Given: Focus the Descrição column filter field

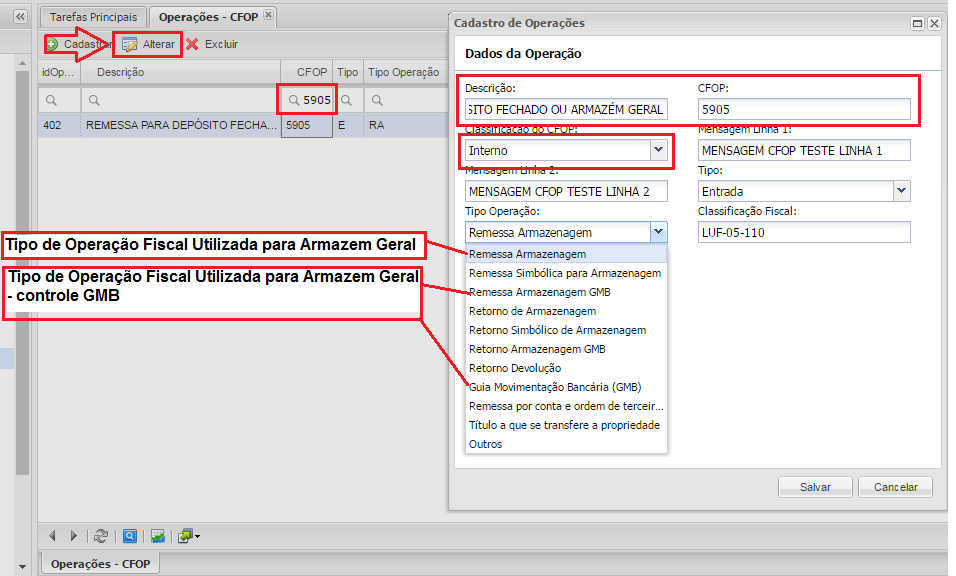Looking at the screenshot, I should (181, 100).
